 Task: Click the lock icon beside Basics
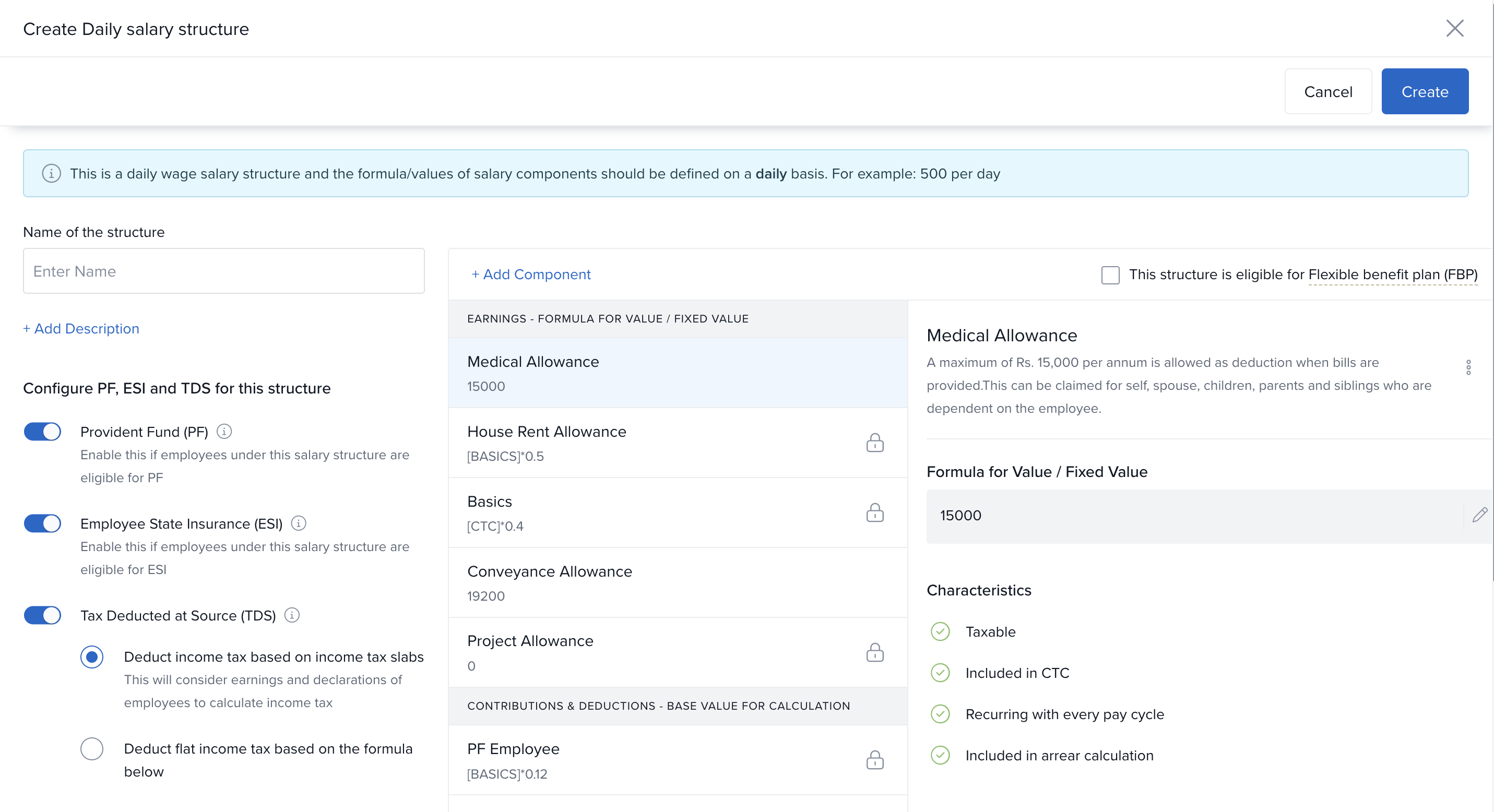coord(874,513)
